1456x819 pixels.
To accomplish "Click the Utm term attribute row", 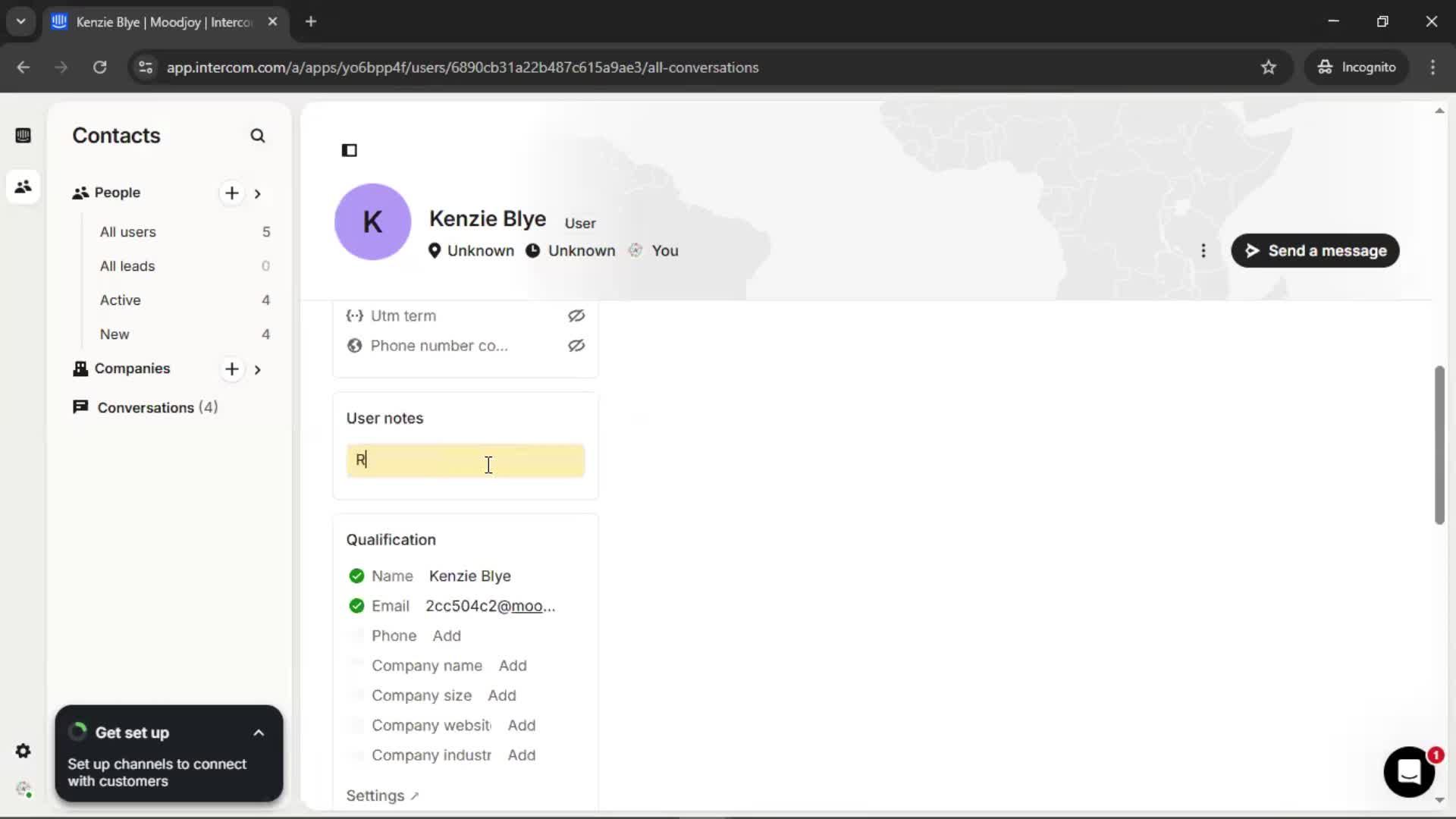I will pyautogui.click(x=466, y=315).
